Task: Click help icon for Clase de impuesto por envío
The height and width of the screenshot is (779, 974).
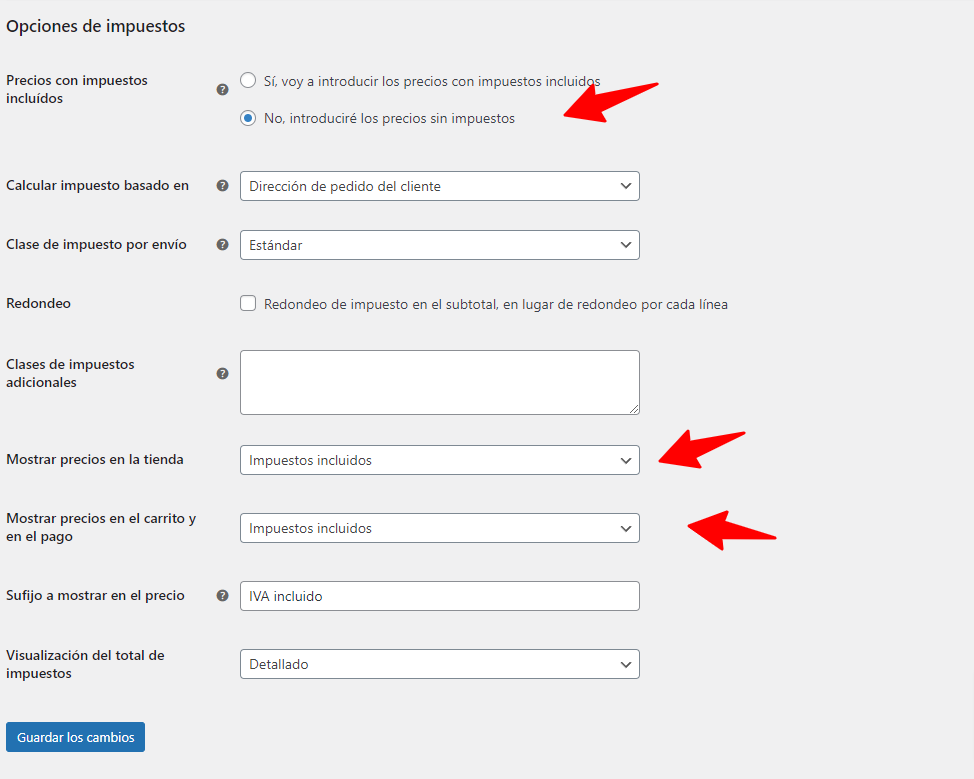Action: pyautogui.click(x=222, y=244)
